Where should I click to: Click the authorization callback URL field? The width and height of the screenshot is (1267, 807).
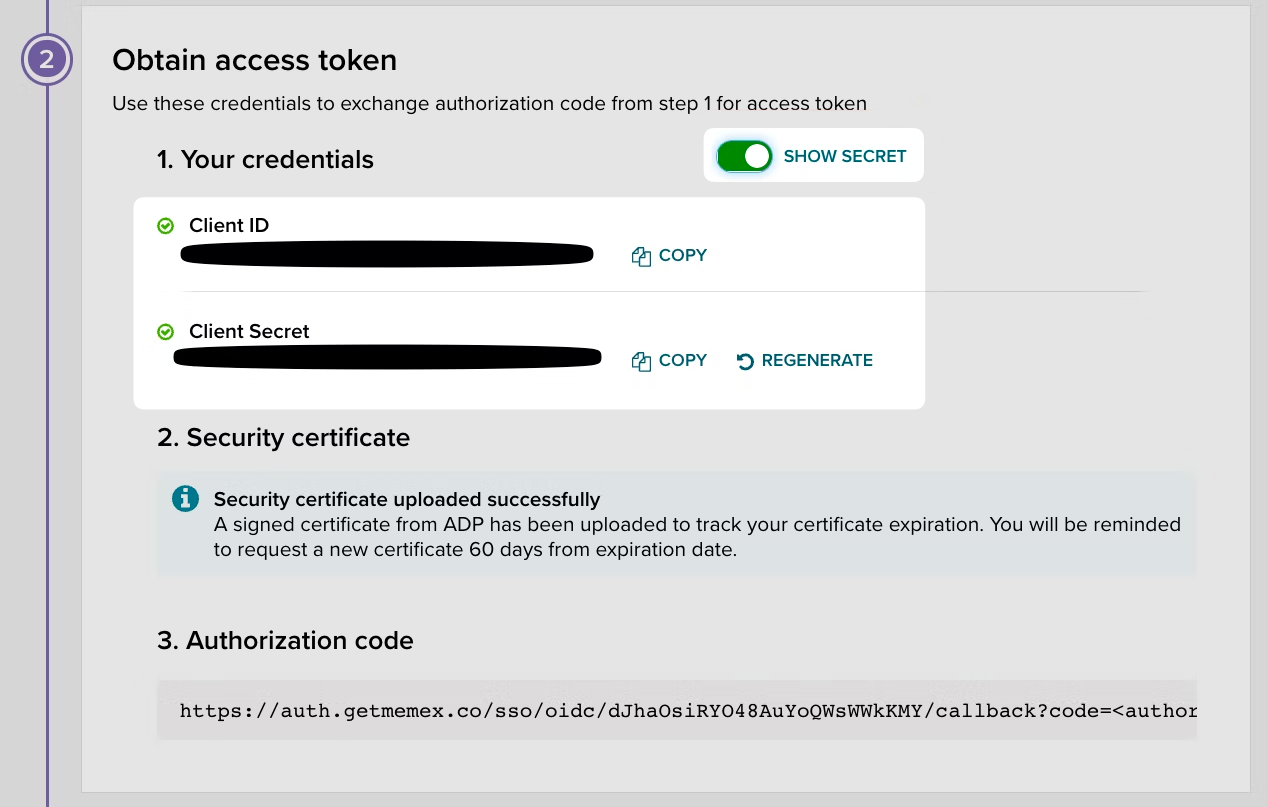point(677,711)
